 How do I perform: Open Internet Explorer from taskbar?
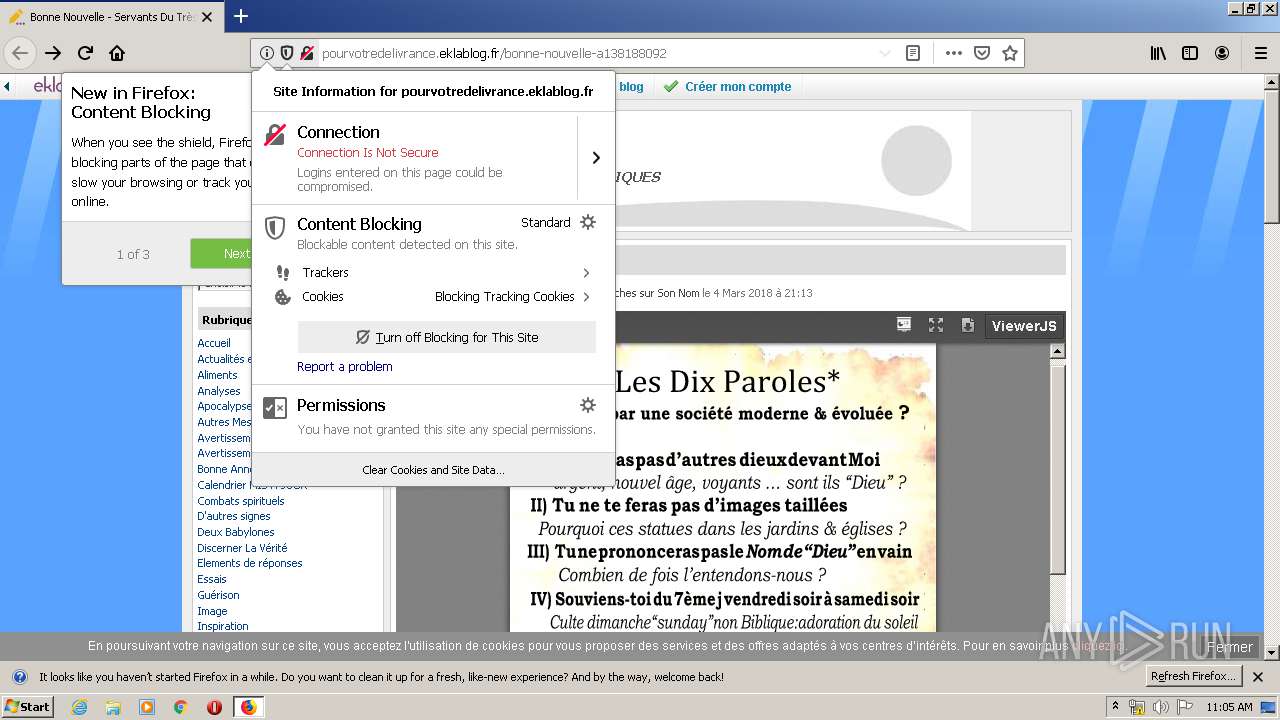pos(79,707)
